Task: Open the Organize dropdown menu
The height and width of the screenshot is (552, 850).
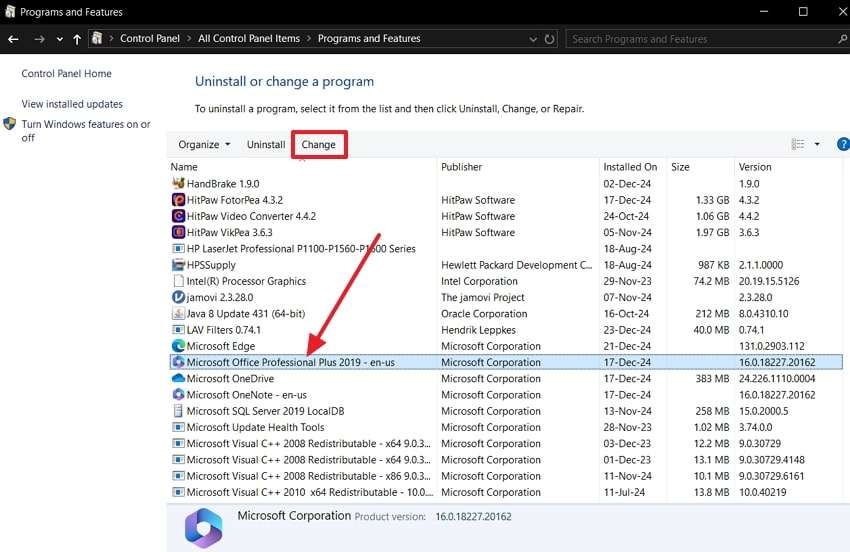Action: (204, 145)
